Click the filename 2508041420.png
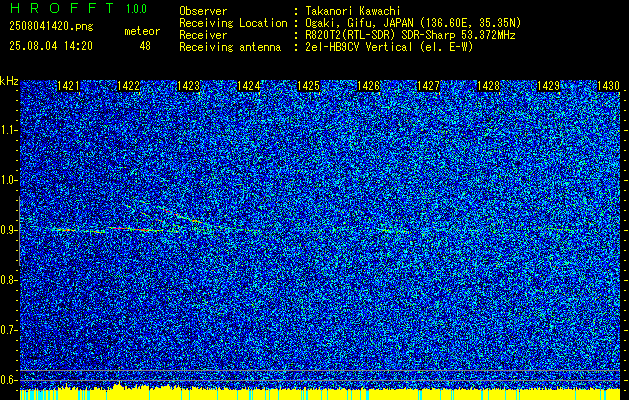 click(x=51, y=27)
